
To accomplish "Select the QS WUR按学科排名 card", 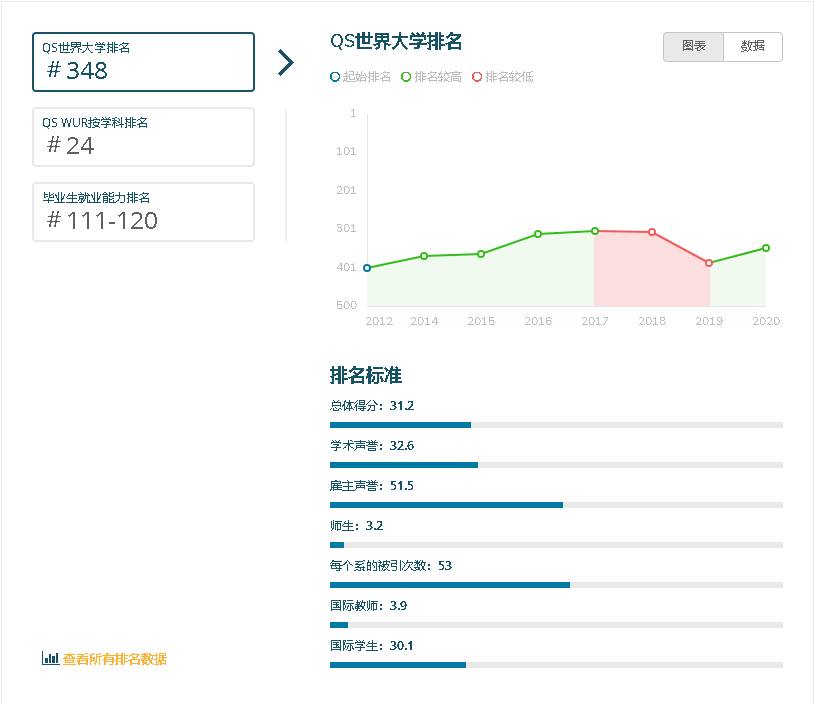I will [x=143, y=136].
